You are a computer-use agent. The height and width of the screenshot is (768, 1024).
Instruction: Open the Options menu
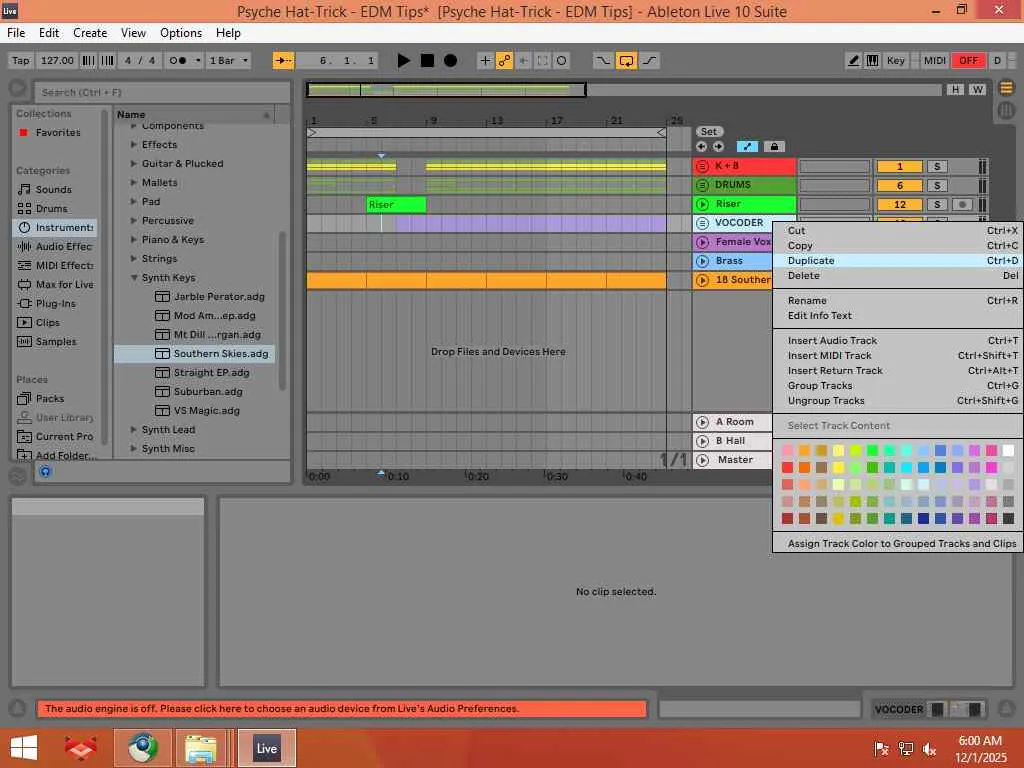click(x=181, y=33)
